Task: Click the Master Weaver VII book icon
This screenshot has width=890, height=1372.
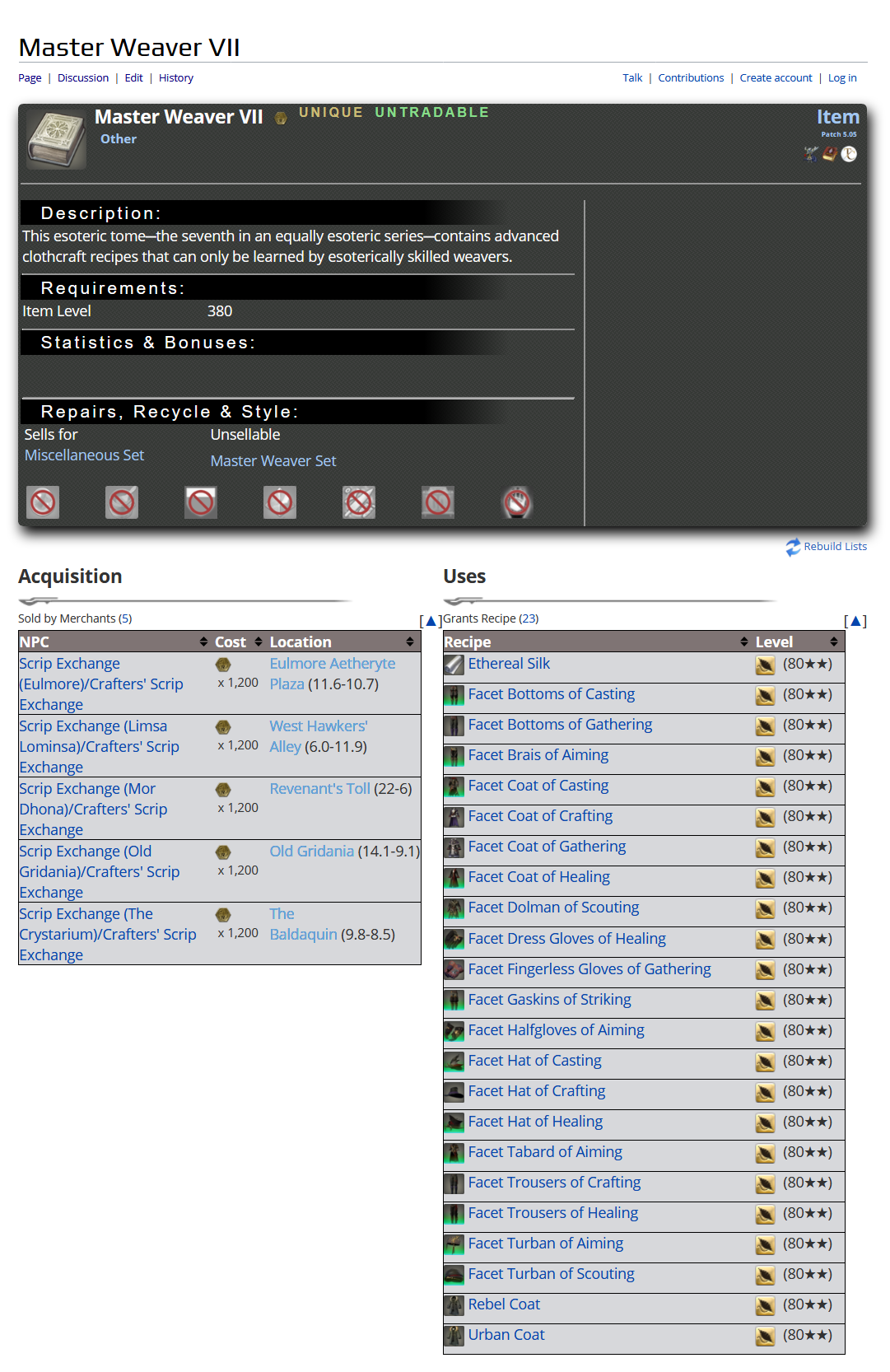Action: click(x=56, y=139)
